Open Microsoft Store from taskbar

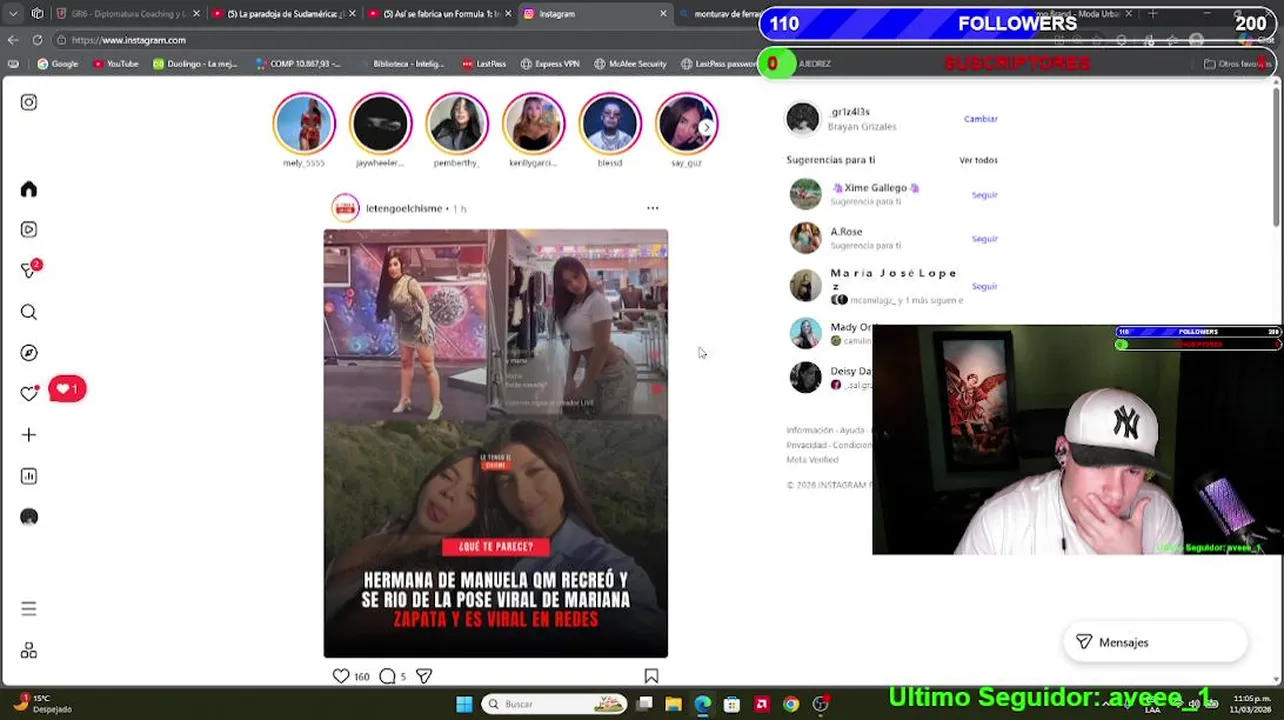pos(732,704)
